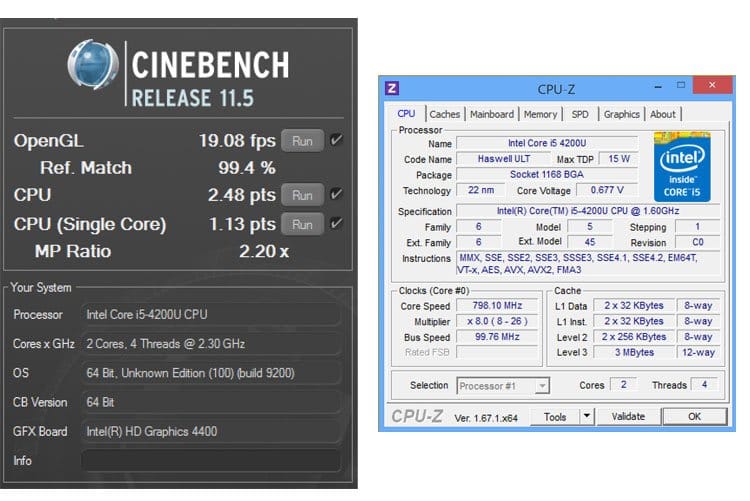Run the CPU Single Core benchmark
Image resolution: width=750 pixels, height=501 pixels.
point(301,223)
